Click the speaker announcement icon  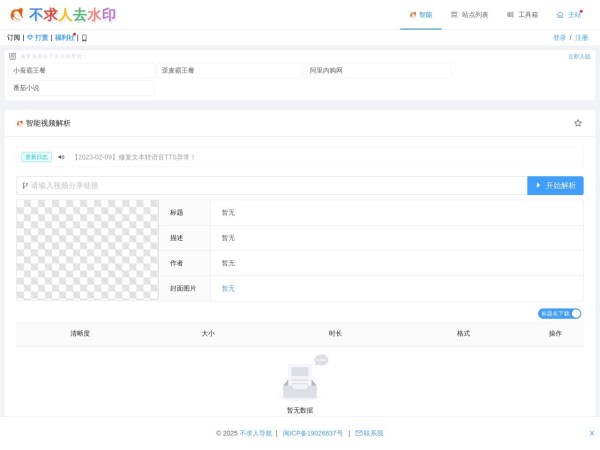(x=61, y=157)
